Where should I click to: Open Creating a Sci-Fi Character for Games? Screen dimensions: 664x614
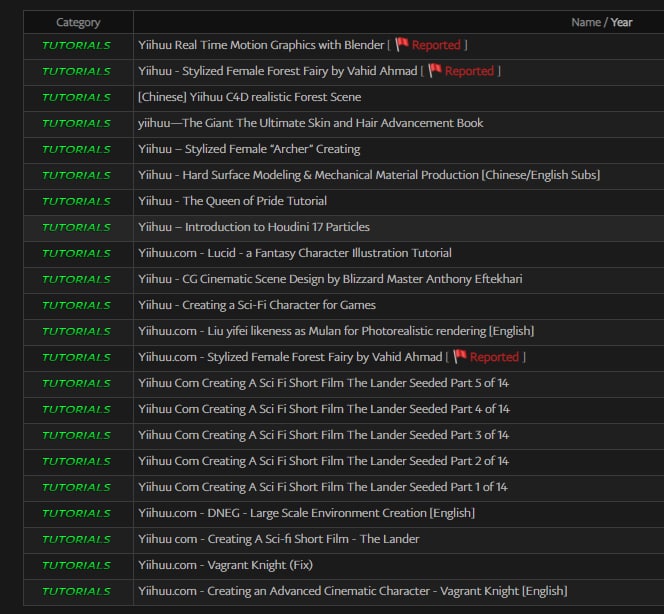pyautogui.click(x=257, y=305)
